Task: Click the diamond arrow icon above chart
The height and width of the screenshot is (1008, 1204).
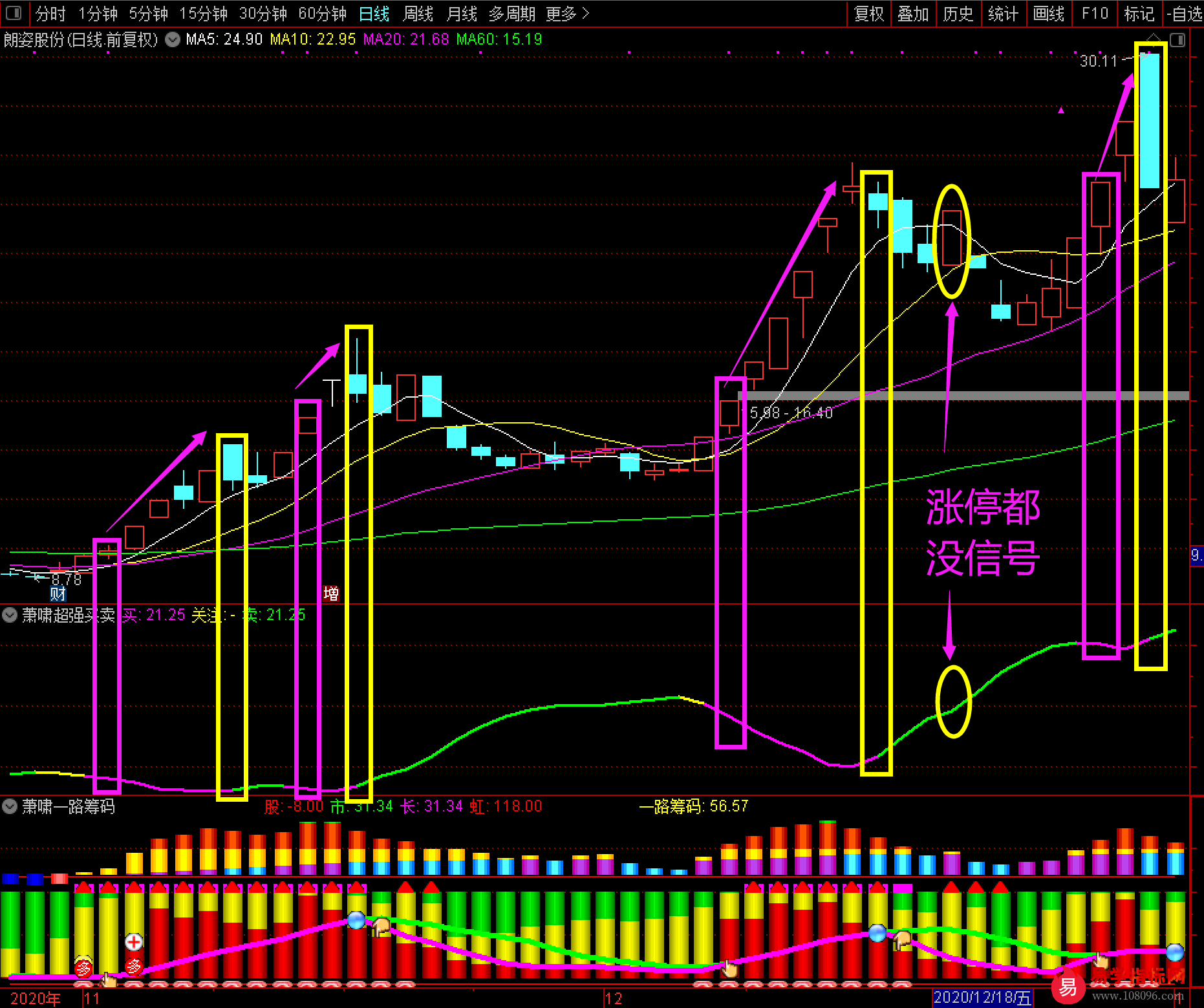Action: [x=1154, y=38]
